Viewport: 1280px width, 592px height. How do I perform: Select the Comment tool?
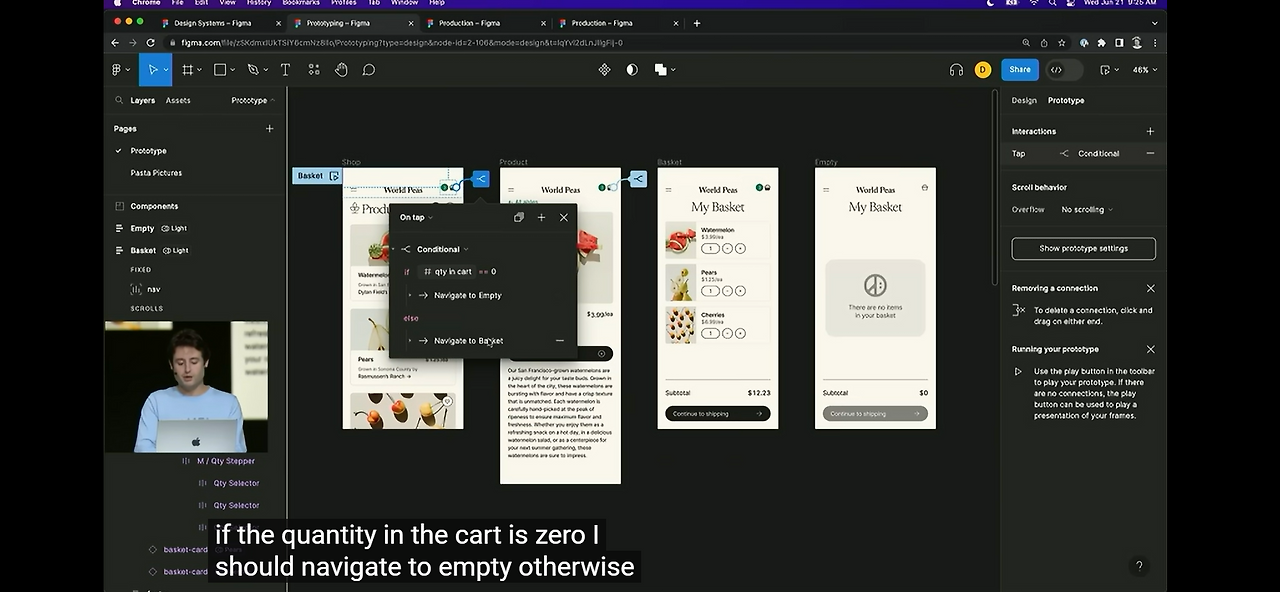(369, 70)
